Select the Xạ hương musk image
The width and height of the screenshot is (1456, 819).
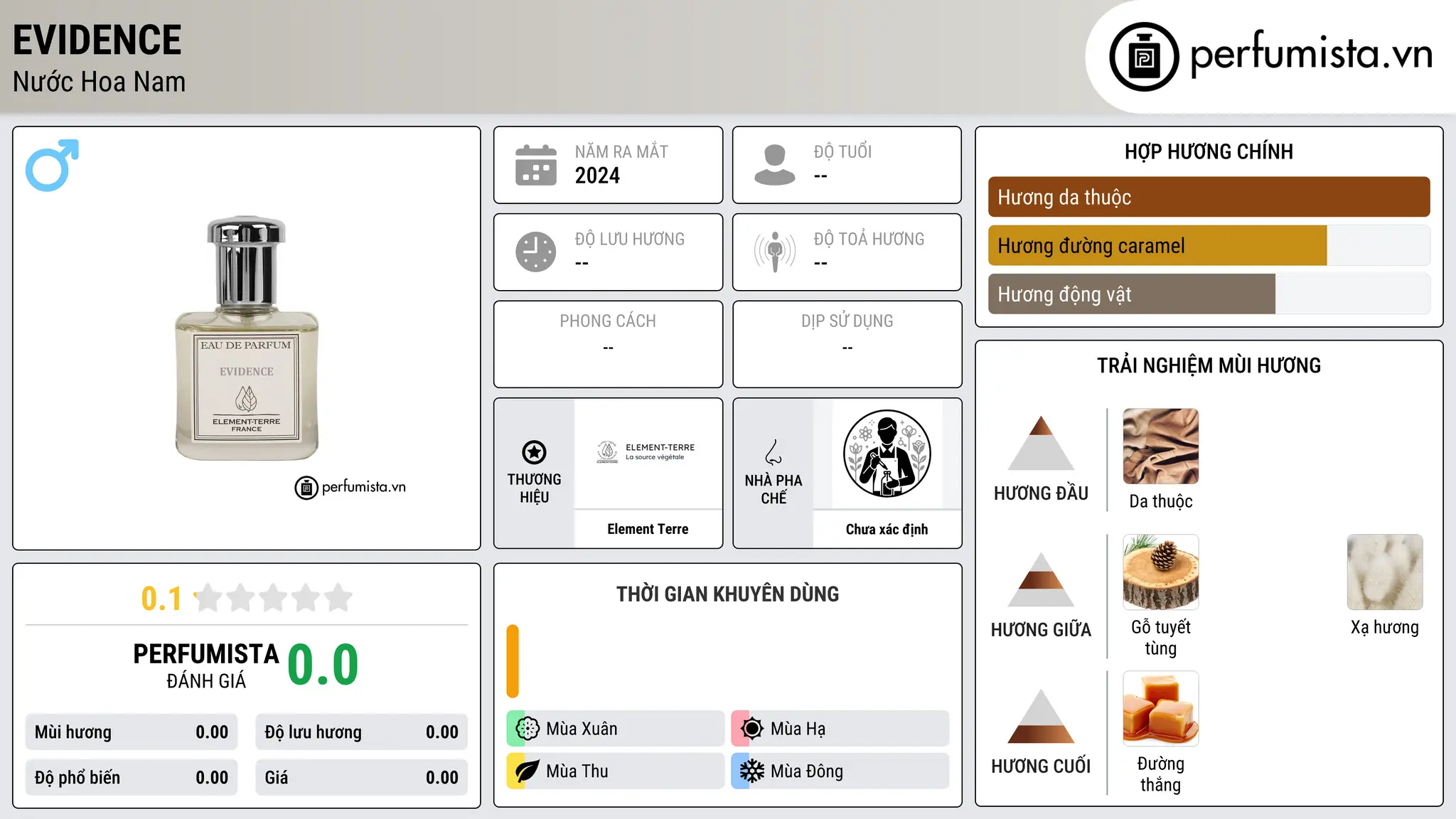click(x=1385, y=572)
